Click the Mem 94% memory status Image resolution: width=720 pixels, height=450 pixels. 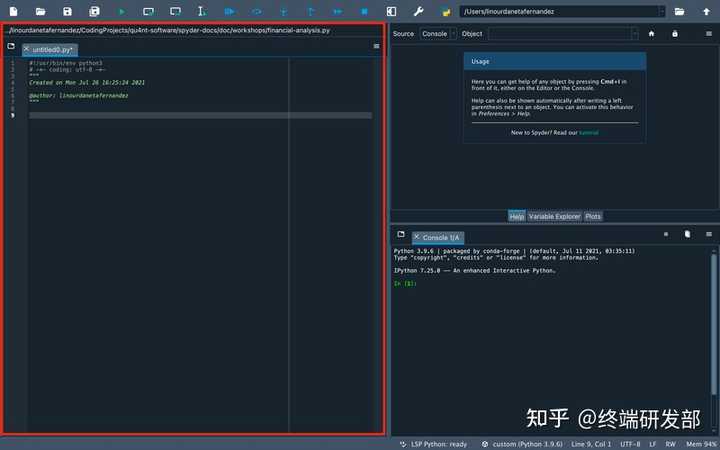click(702, 444)
